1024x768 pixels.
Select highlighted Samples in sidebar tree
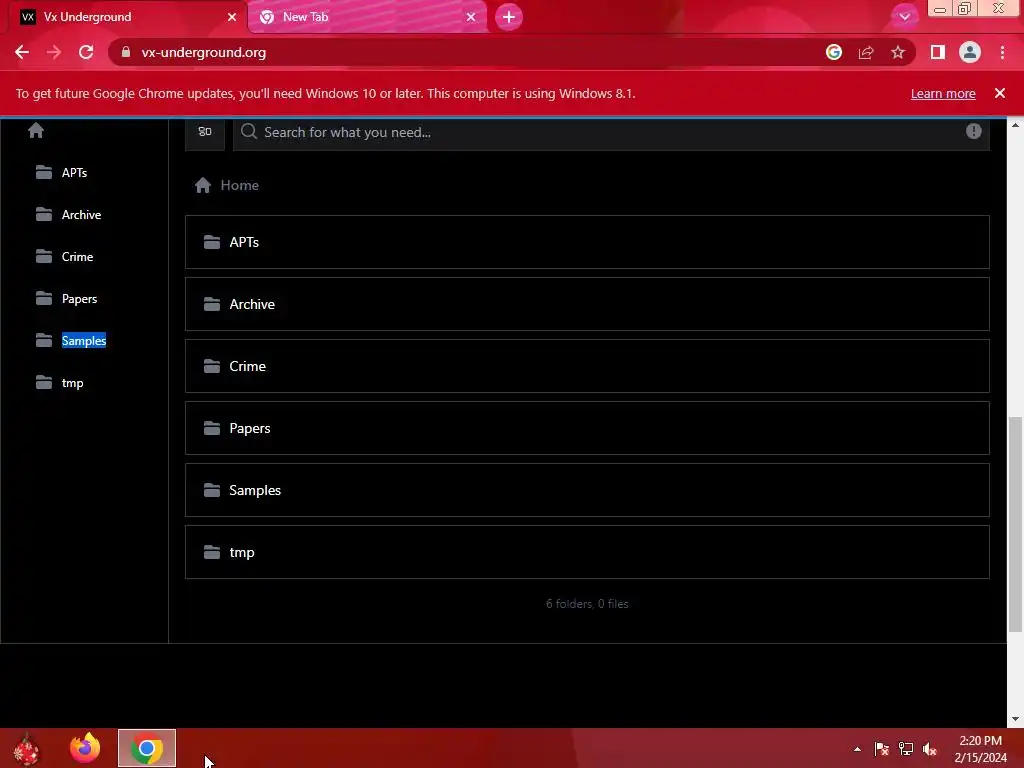click(84, 341)
